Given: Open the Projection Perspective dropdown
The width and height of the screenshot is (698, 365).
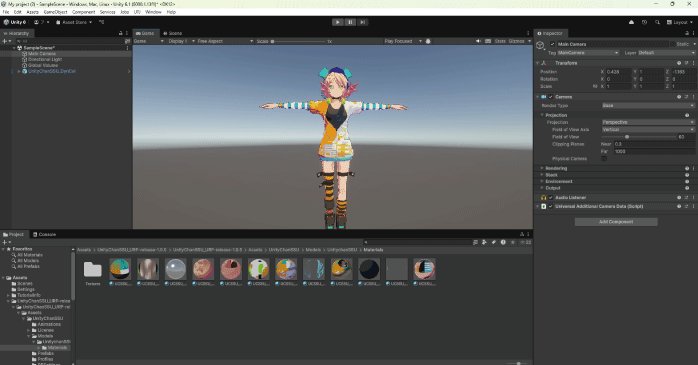Looking at the screenshot, I should pos(648,122).
